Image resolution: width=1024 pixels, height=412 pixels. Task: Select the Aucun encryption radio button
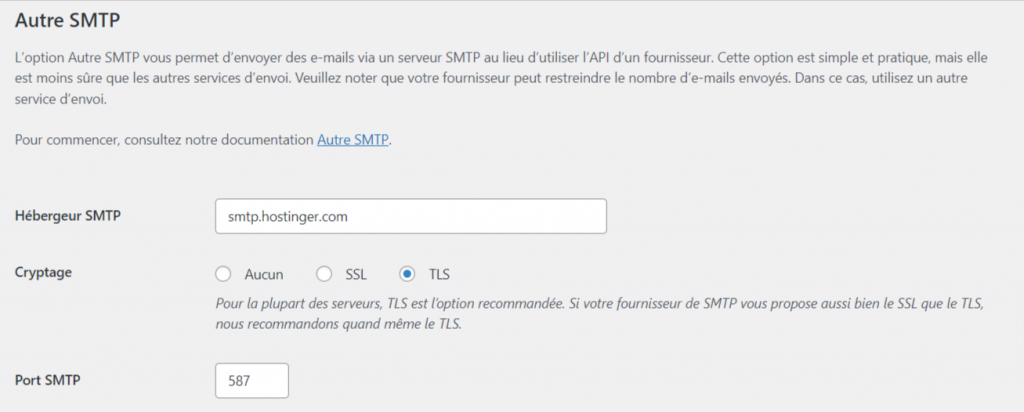[223, 273]
